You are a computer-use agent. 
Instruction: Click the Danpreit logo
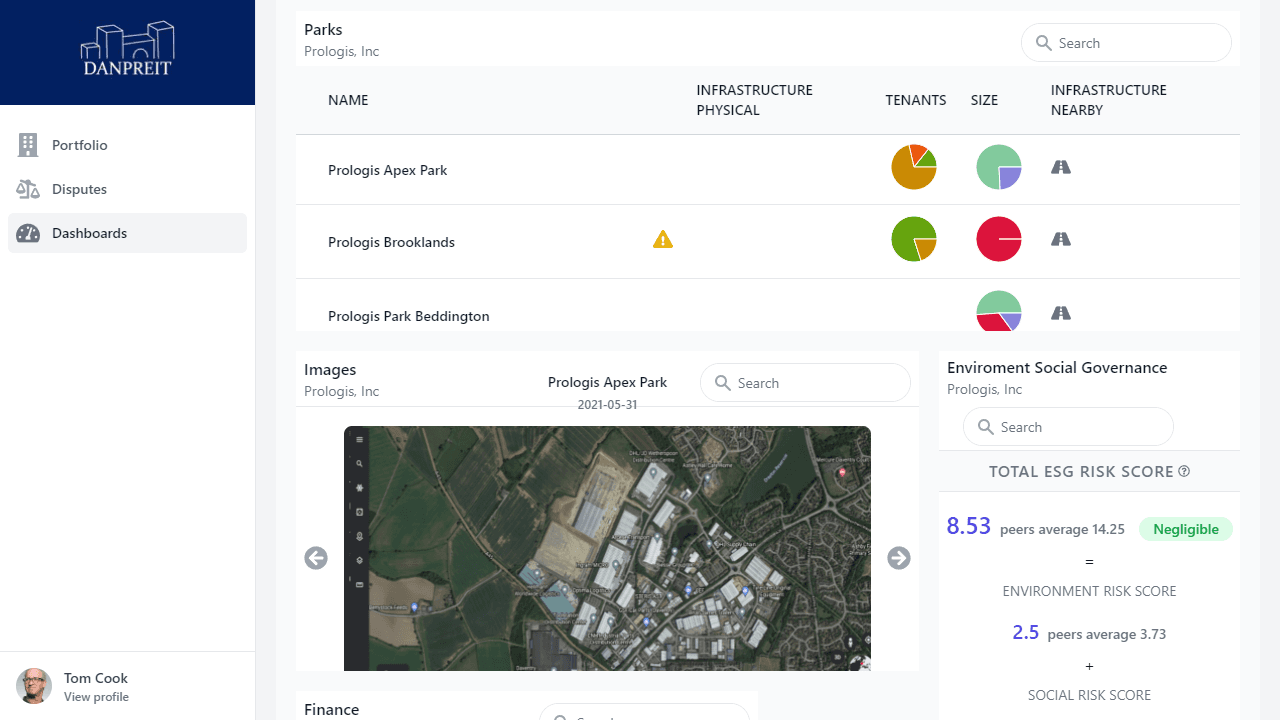tap(127, 49)
